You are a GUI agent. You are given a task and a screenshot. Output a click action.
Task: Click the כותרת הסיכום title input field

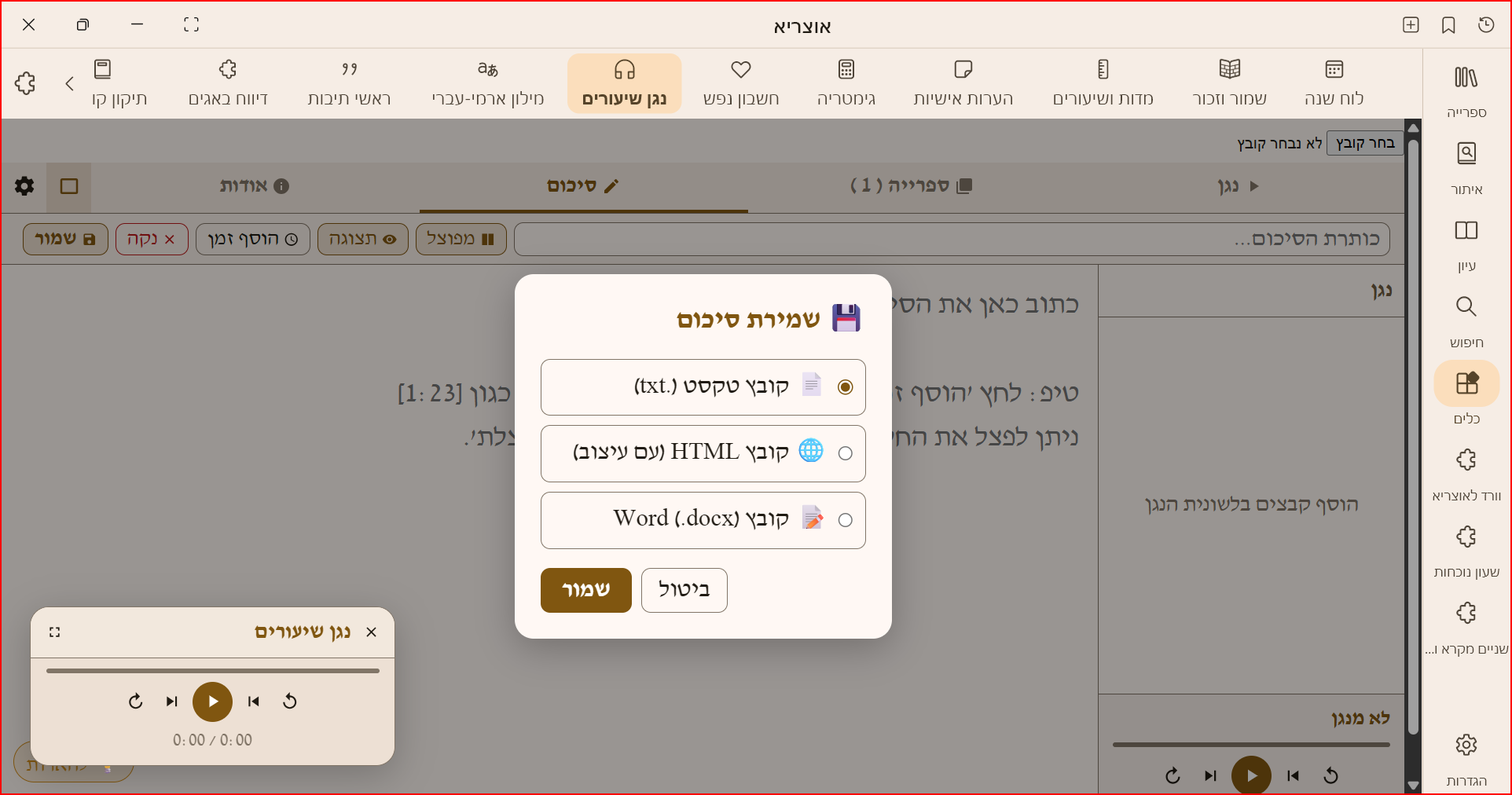[x=952, y=239]
